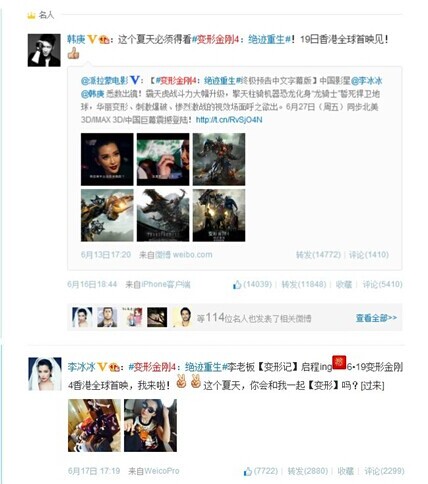Open 李冰冰's sunglasses selfie photo
The height and width of the screenshot is (484, 428).
click(x=150, y=426)
